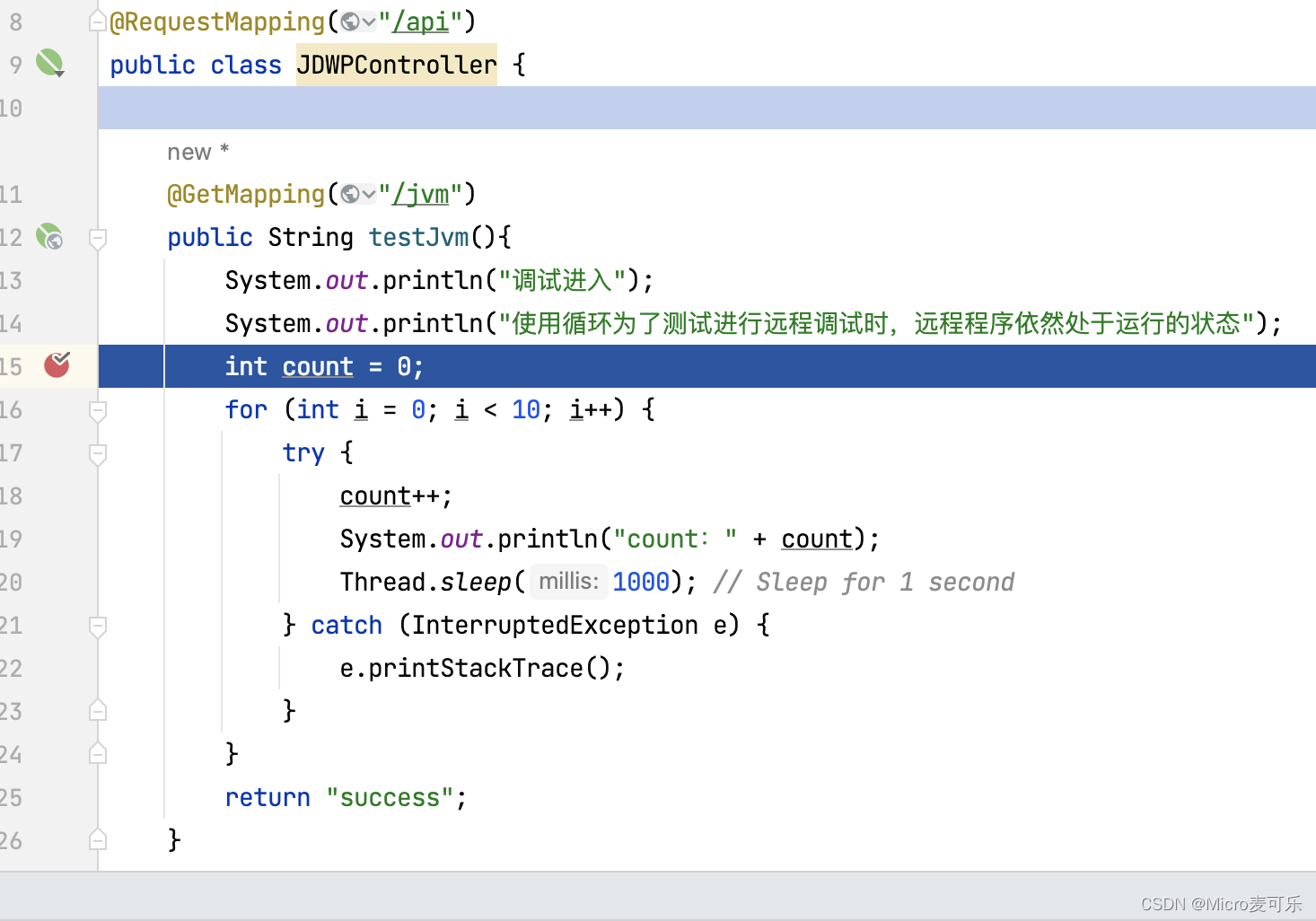The width and height of the screenshot is (1316, 921).
Task: Click the "// Sleep for 1 second" comment
Action: click(864, 582)
